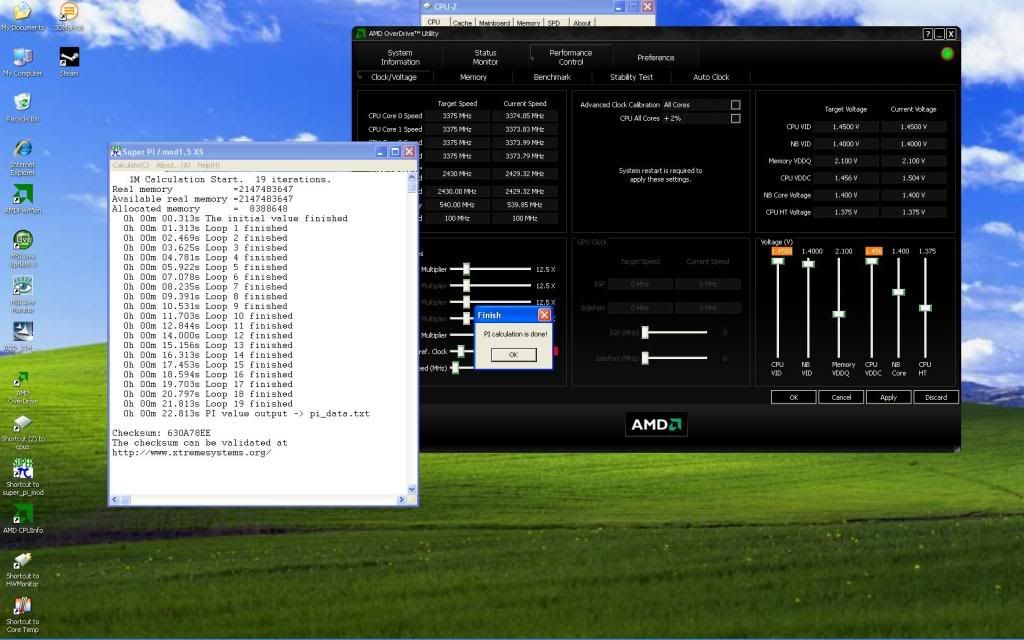Open the Recycle Bin icon

pos(22,108)
